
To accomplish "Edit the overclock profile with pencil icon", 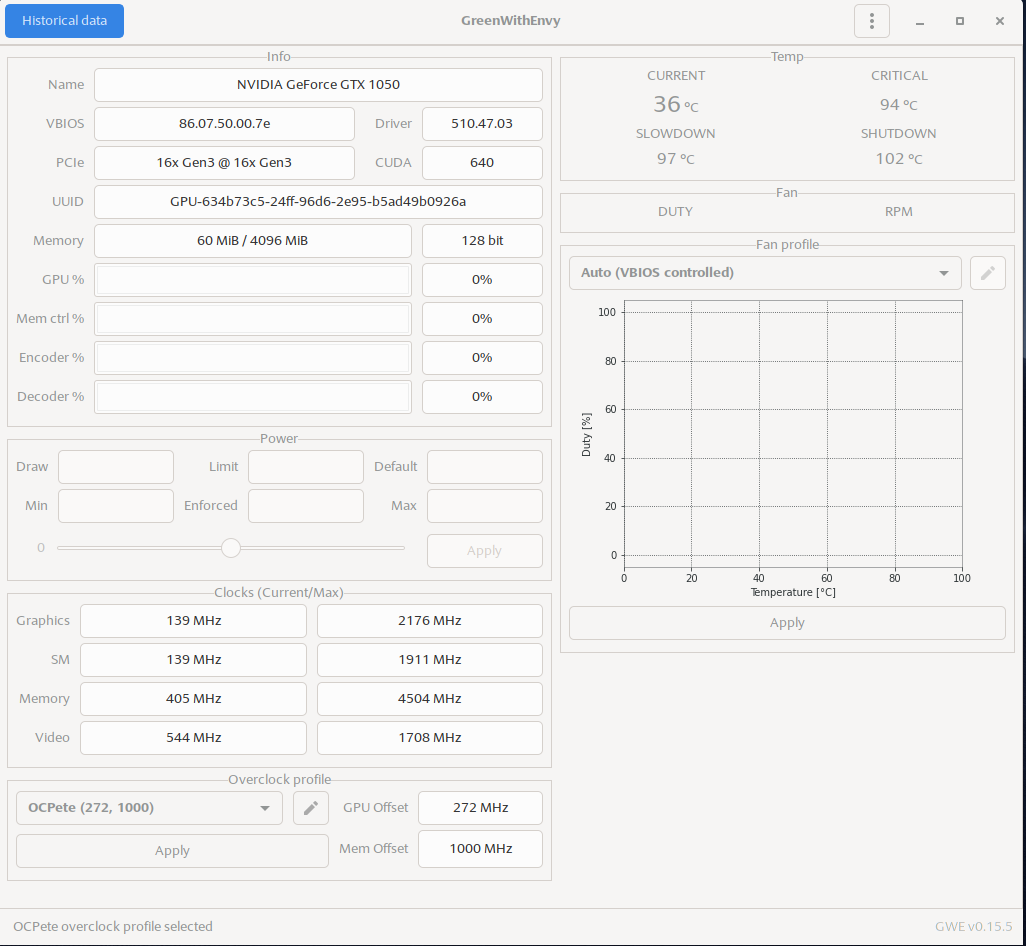I will [x=311, y=808].
